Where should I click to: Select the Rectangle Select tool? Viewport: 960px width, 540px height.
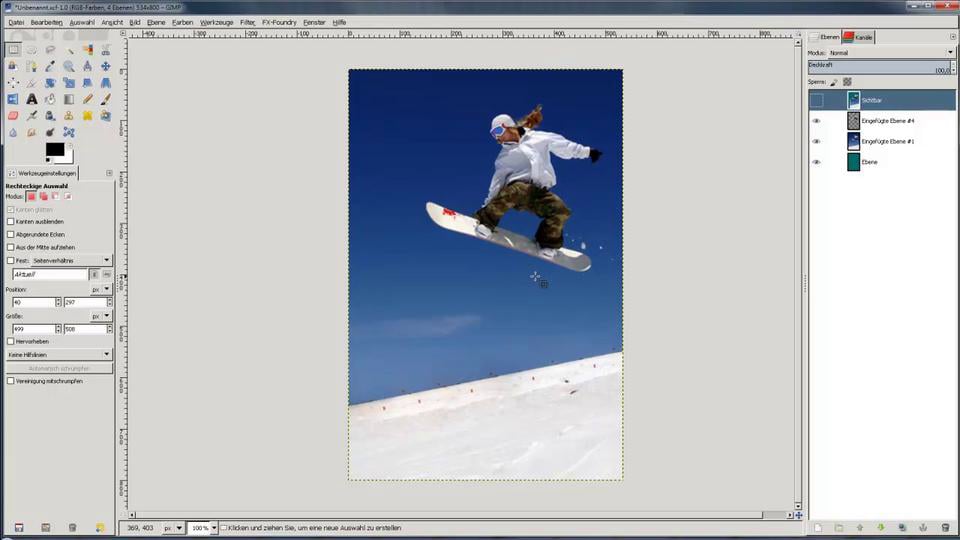click(13, 50)
